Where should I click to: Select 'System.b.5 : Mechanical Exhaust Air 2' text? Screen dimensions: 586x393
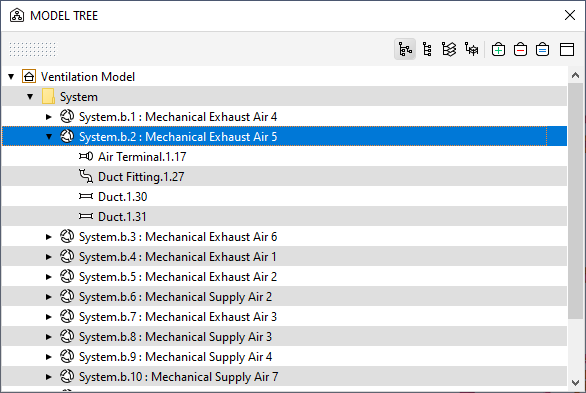point(178,277)
